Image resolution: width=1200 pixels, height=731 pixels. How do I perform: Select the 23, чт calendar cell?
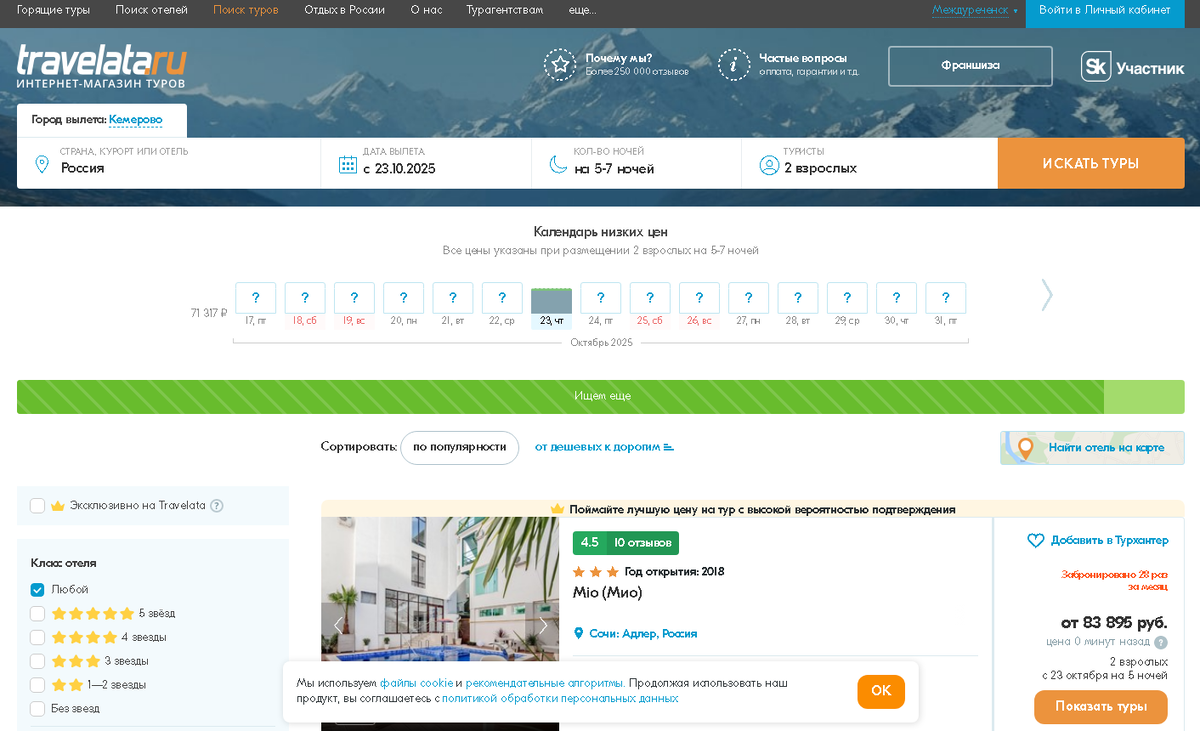tap(551, 306)
